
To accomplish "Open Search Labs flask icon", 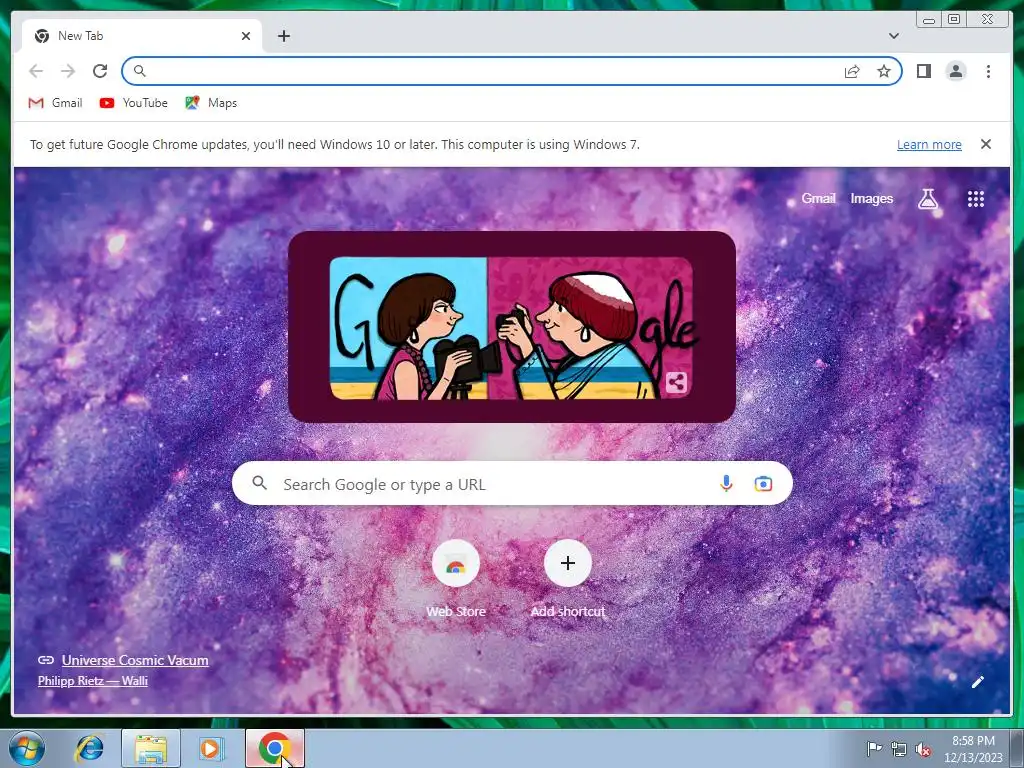I will pyautogui.click(x=927, y=199).
